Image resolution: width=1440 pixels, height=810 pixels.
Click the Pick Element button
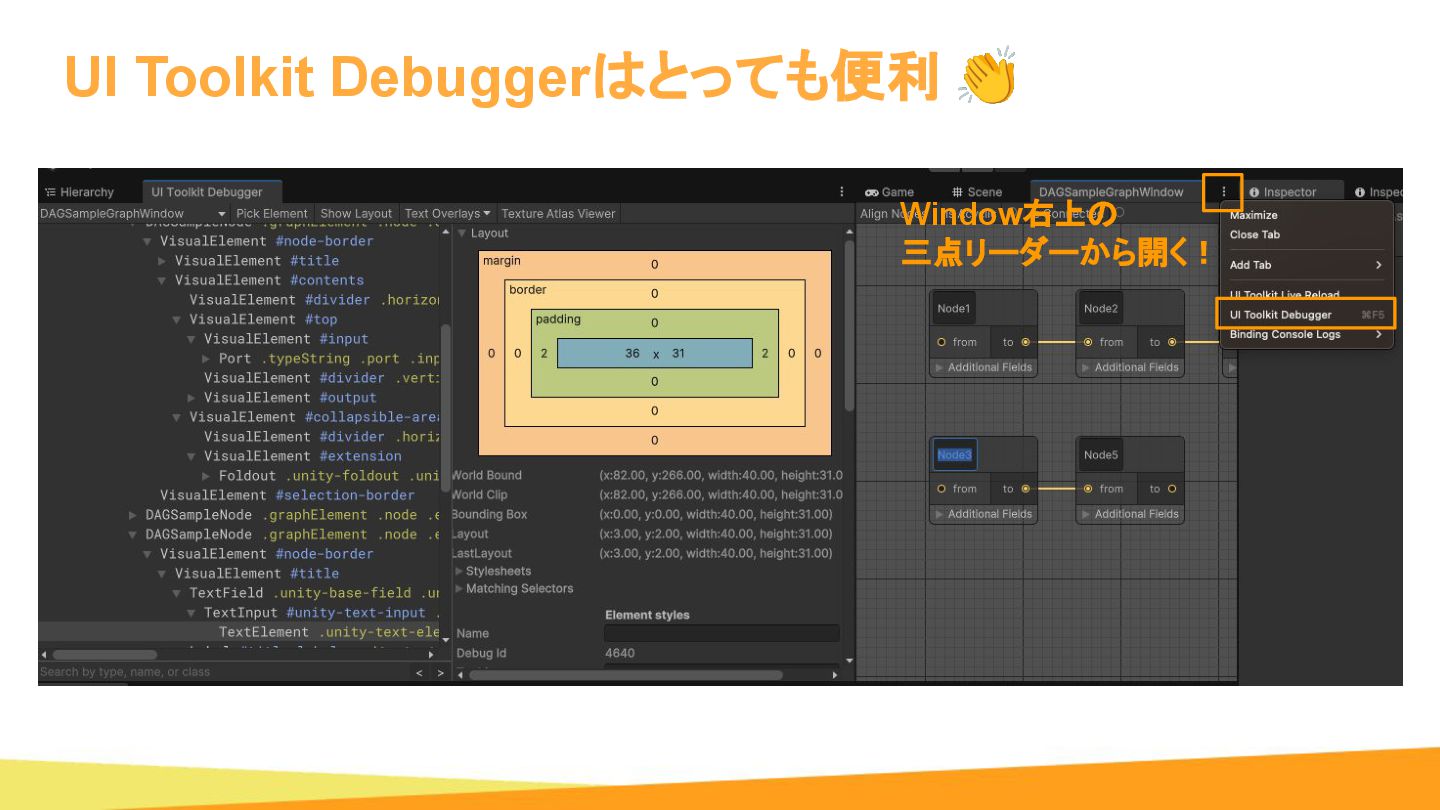tap(272, 213)
